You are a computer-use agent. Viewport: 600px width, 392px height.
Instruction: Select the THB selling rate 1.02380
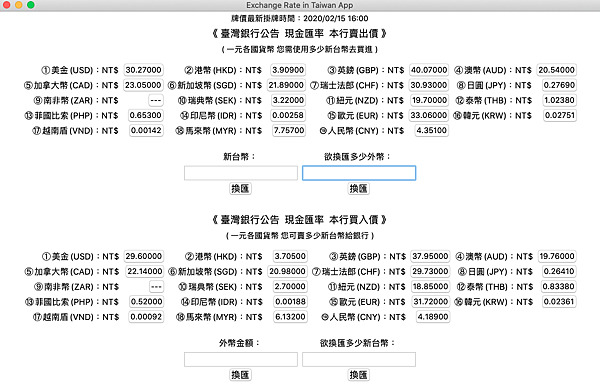click(559, 100)
